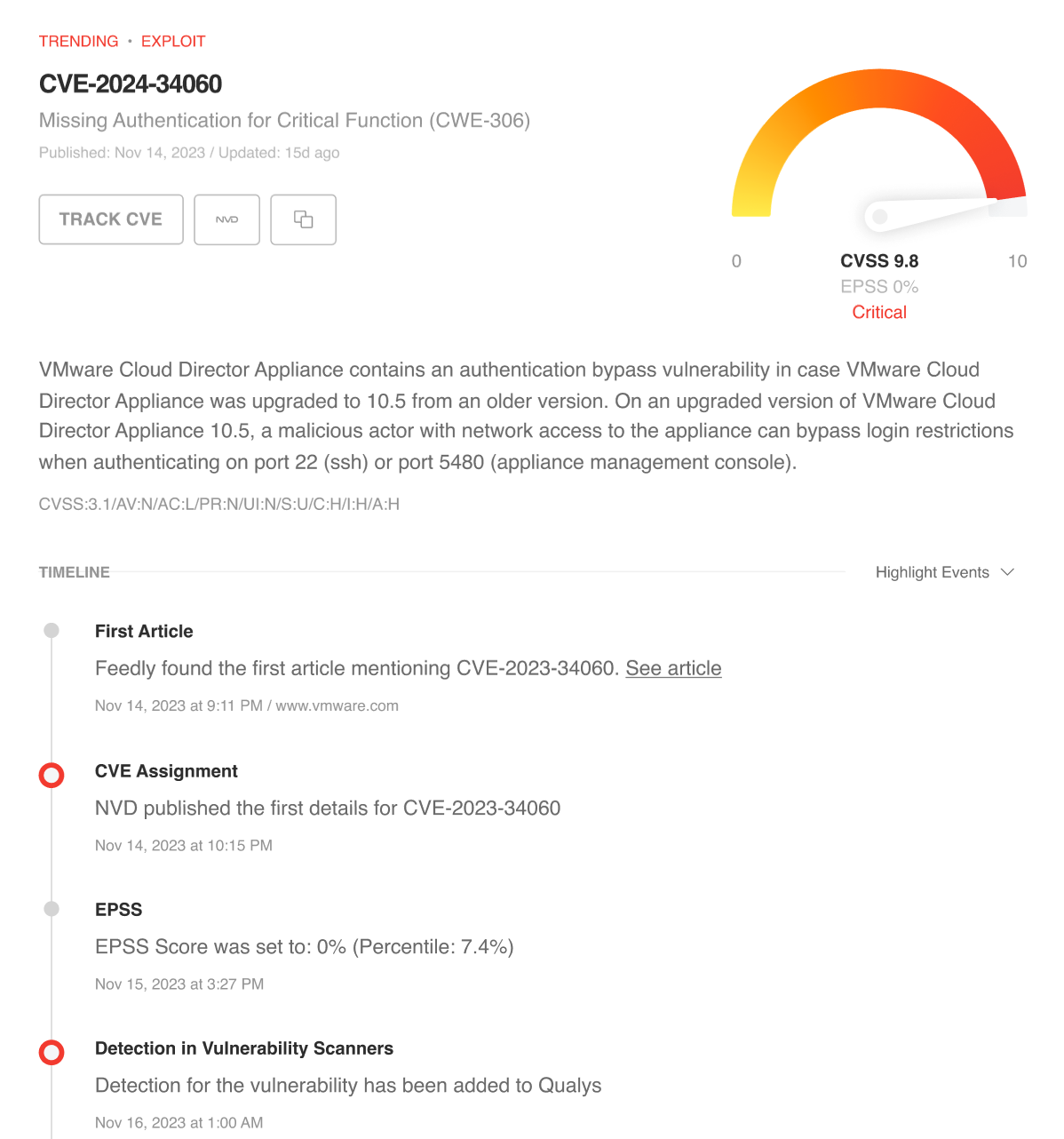Click the TRACK CVE button
Viewport: 1064px width, 1139px height.
tap(111, 219)
